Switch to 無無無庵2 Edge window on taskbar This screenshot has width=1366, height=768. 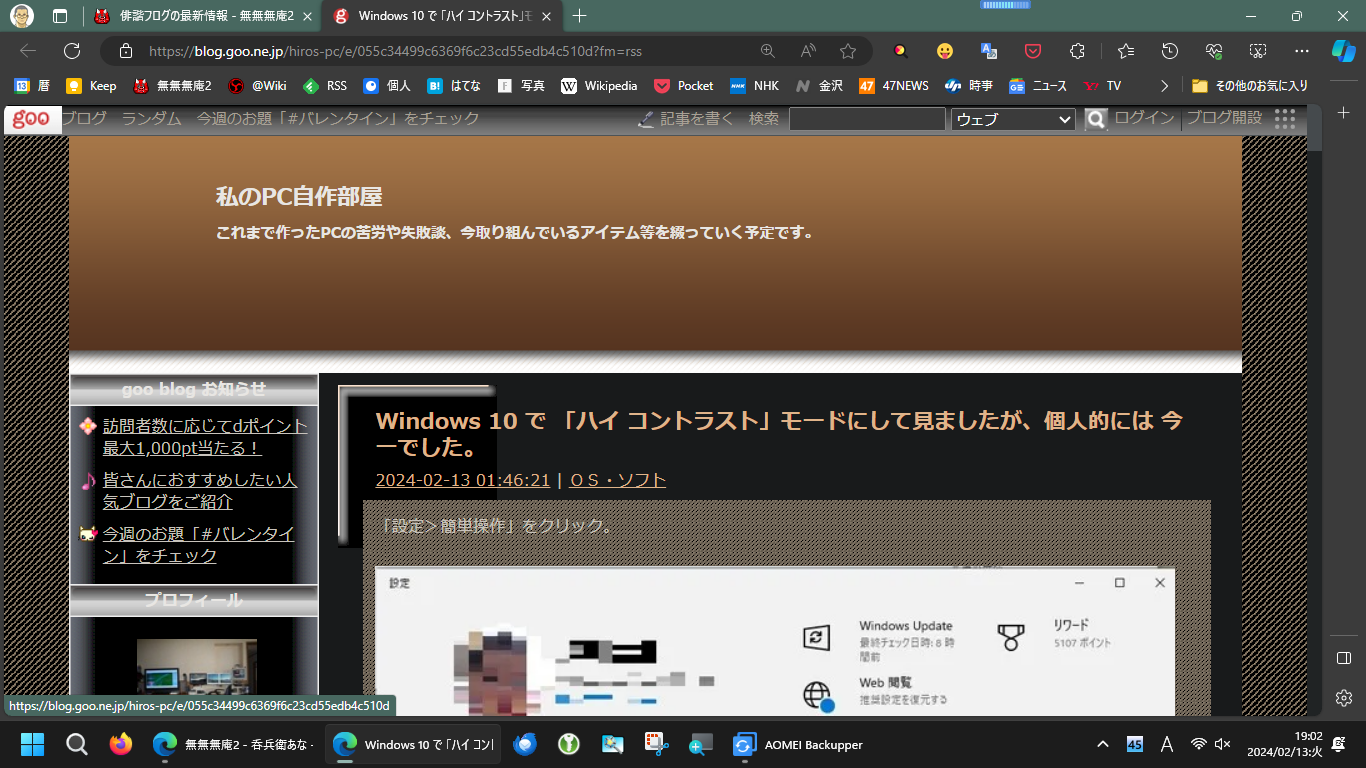[x=234, y=744]
